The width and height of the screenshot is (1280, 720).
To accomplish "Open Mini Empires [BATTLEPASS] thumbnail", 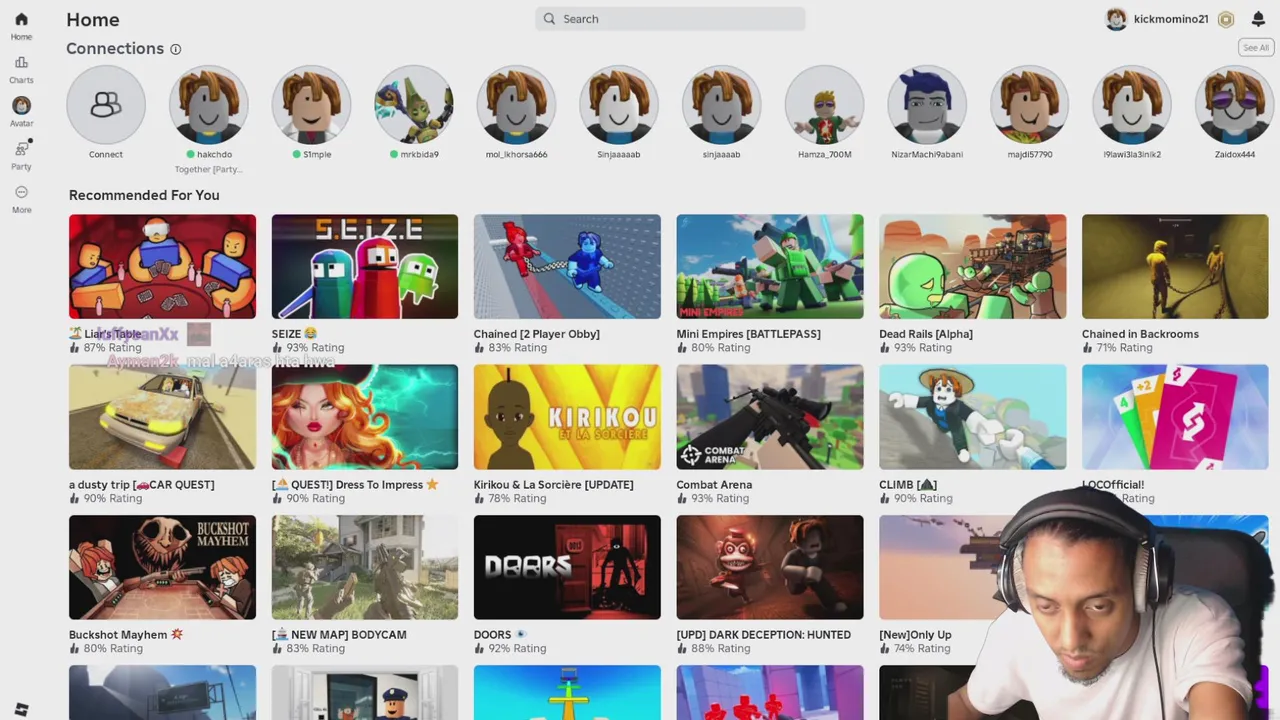I will 770,266.
